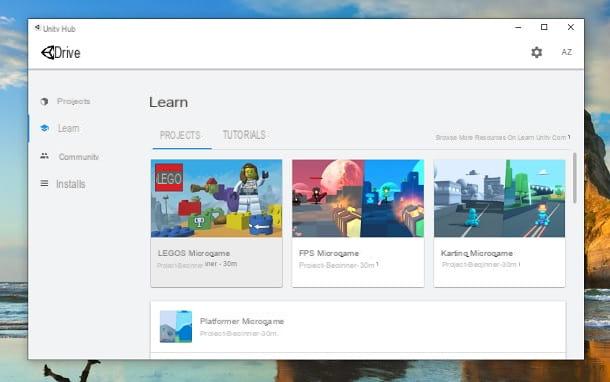Screen dimensions: 610x382
Task: Click Project Beginner 30m under Platformer Microgame
Action: pos(238,334)
